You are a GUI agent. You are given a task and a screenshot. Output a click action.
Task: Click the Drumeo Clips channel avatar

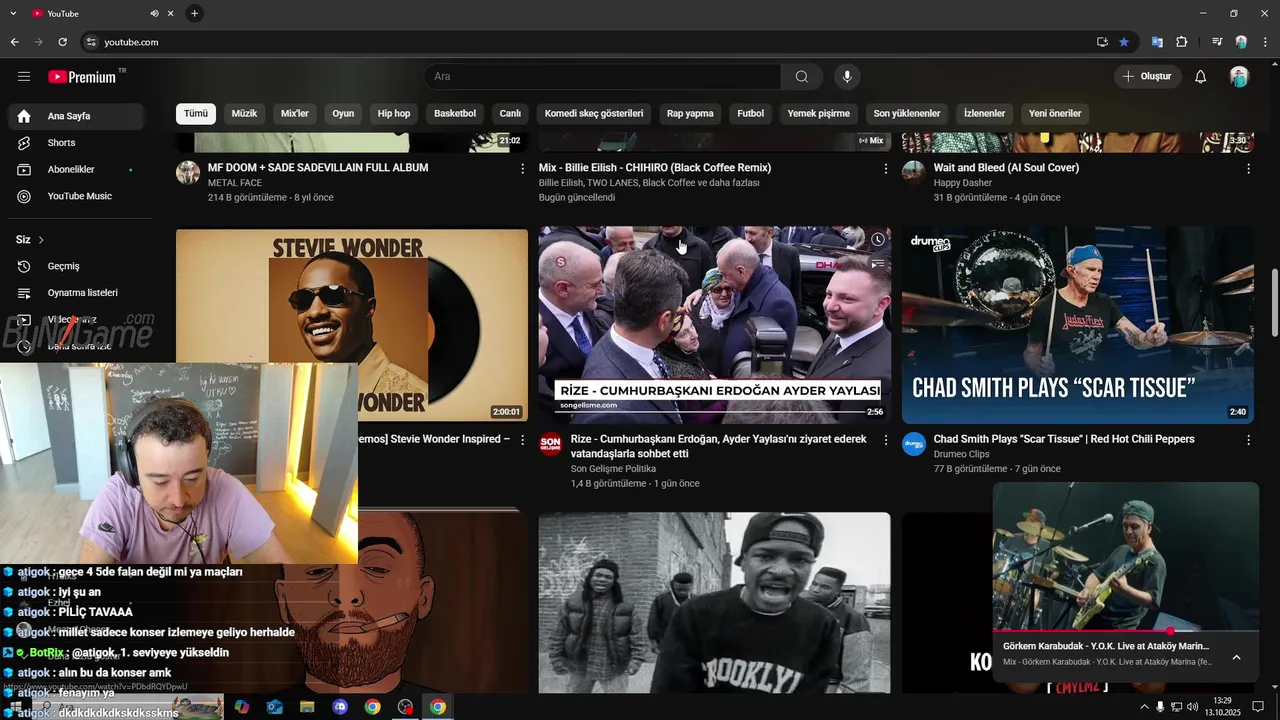(x=914, y=444)
